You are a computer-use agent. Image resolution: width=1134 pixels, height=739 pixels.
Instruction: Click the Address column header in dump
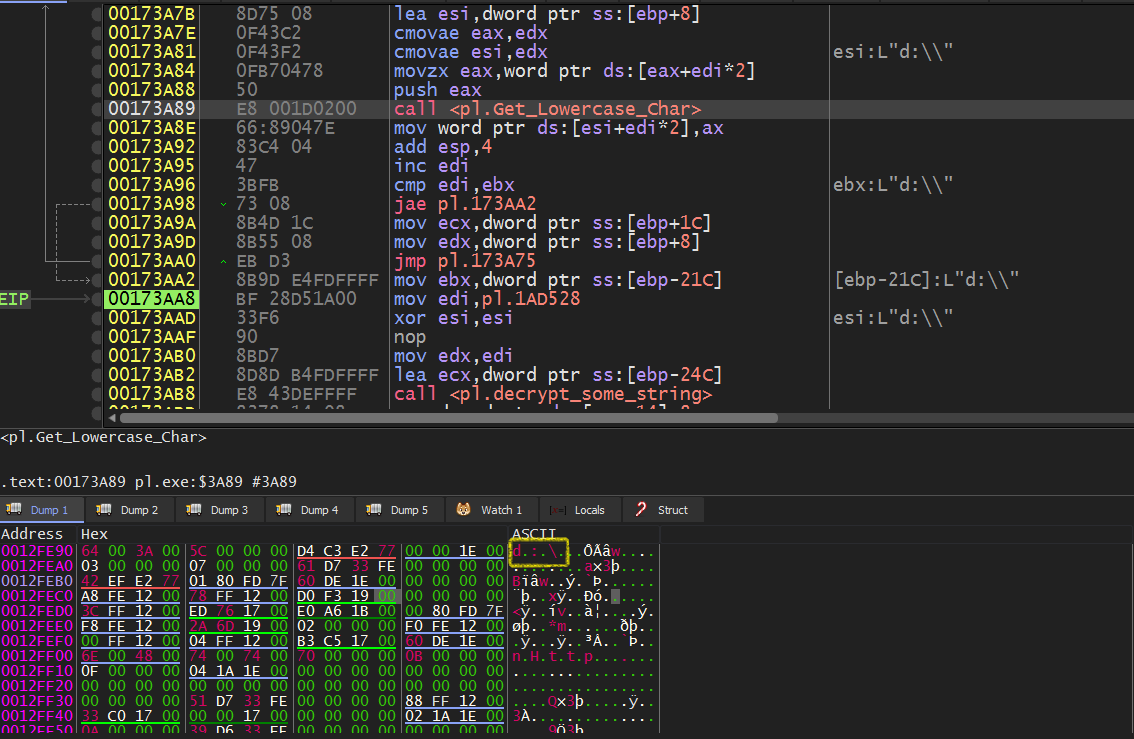click(x=32, y=534)
